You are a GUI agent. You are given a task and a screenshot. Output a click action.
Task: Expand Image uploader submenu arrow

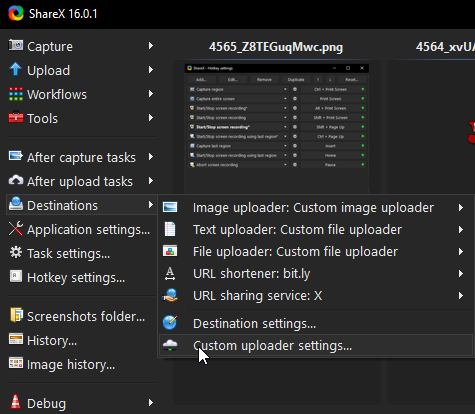point(461,208)
